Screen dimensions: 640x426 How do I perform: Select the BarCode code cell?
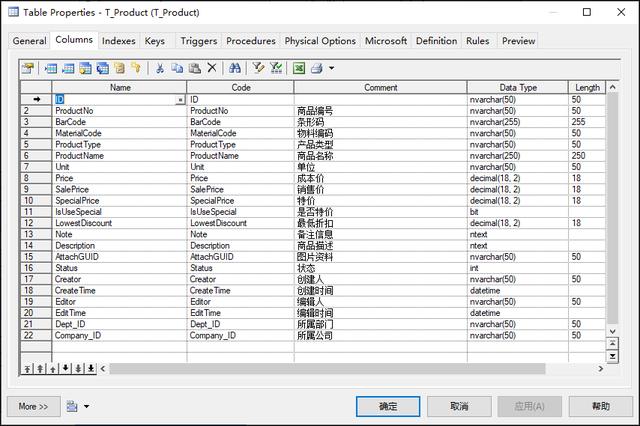240,122
